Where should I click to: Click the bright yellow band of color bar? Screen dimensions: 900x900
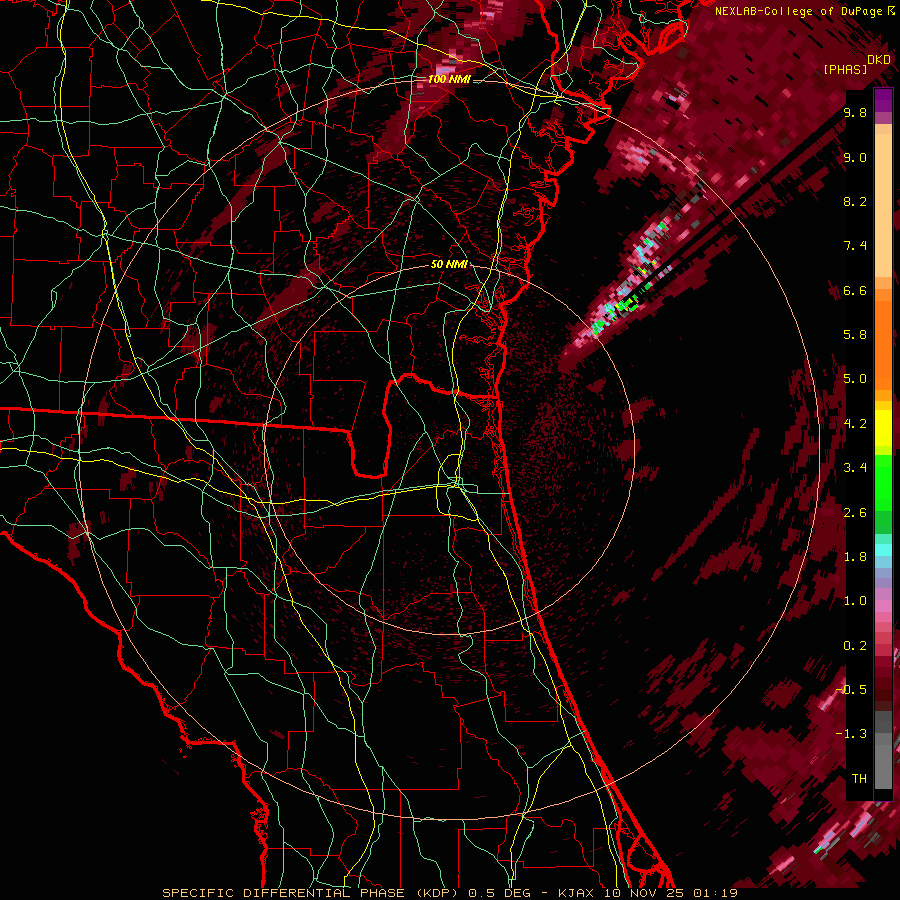click(883, 428)
